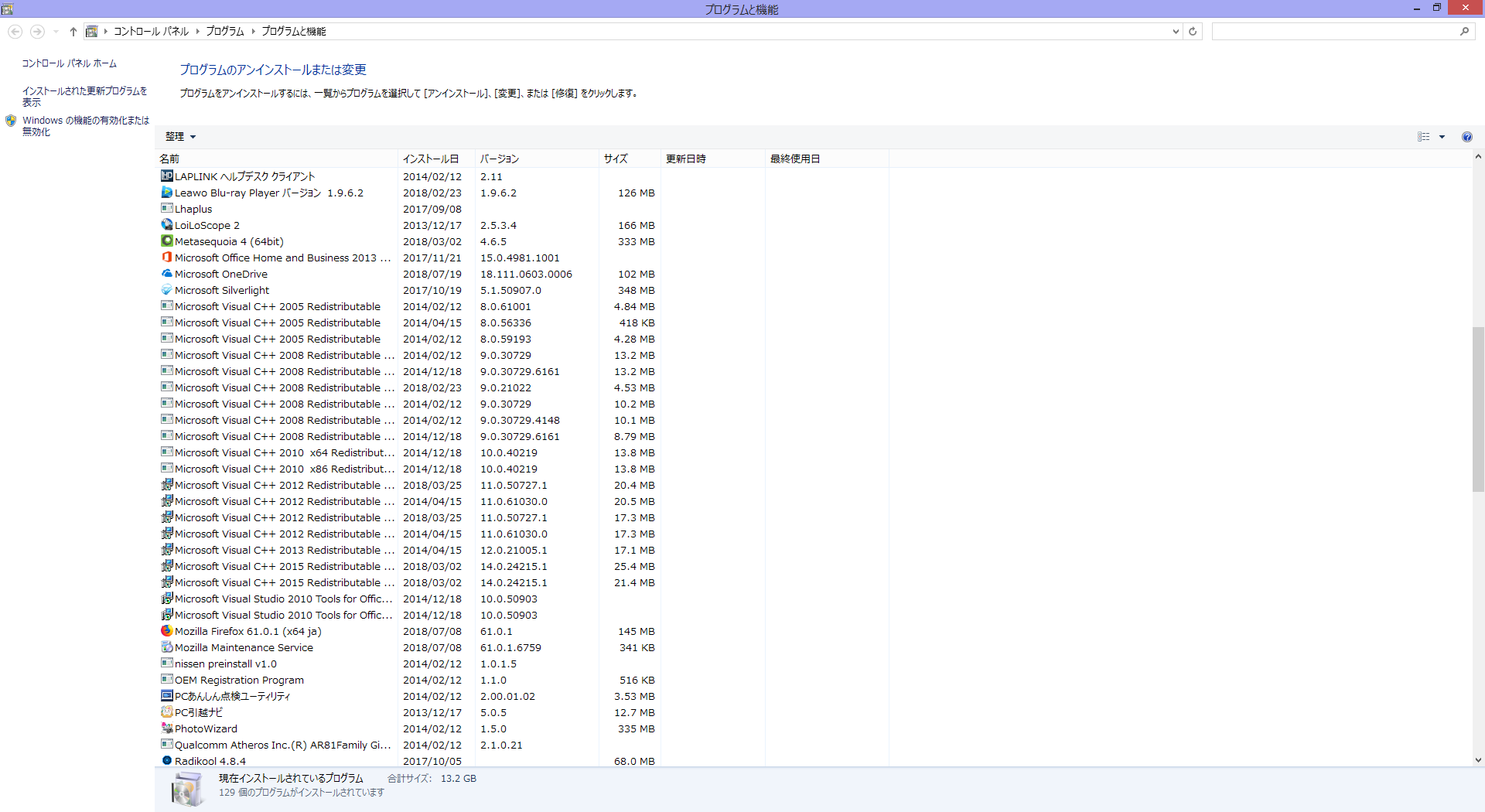
Task: Click the help question mark icon
Action: click(x=1466, y=137)
